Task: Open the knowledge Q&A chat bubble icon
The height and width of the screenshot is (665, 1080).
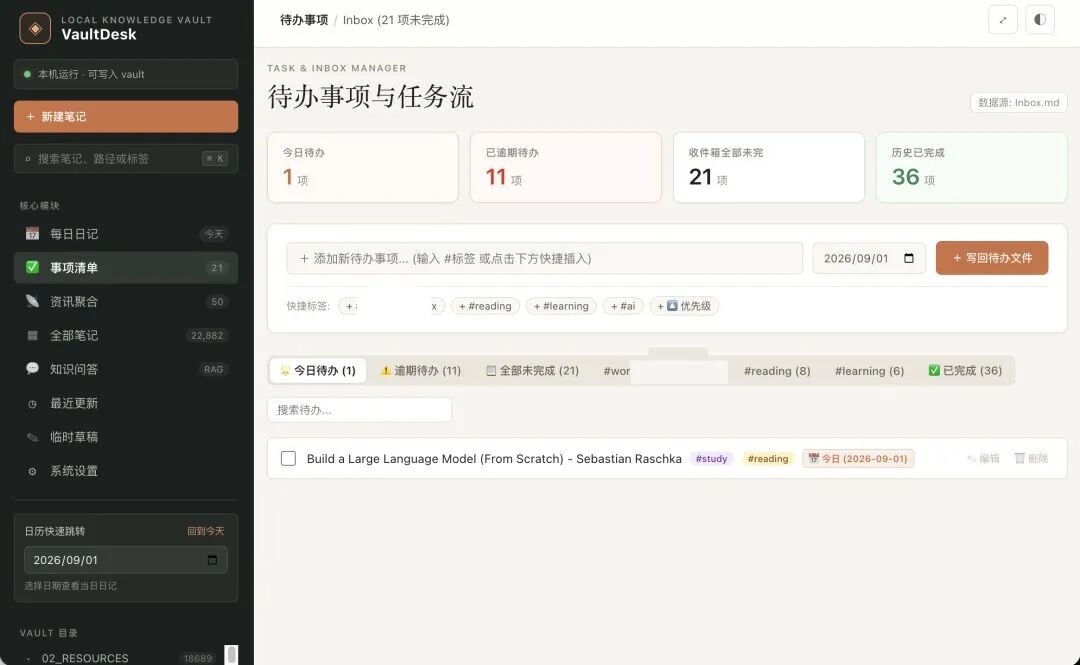Action: [x=32, y=369]
